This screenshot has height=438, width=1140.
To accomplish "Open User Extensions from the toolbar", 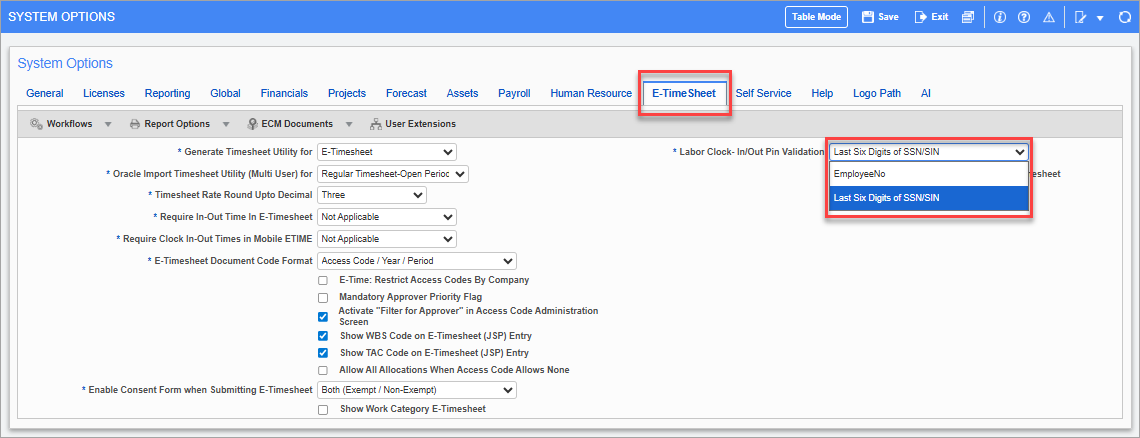I will tap(413, 124).
